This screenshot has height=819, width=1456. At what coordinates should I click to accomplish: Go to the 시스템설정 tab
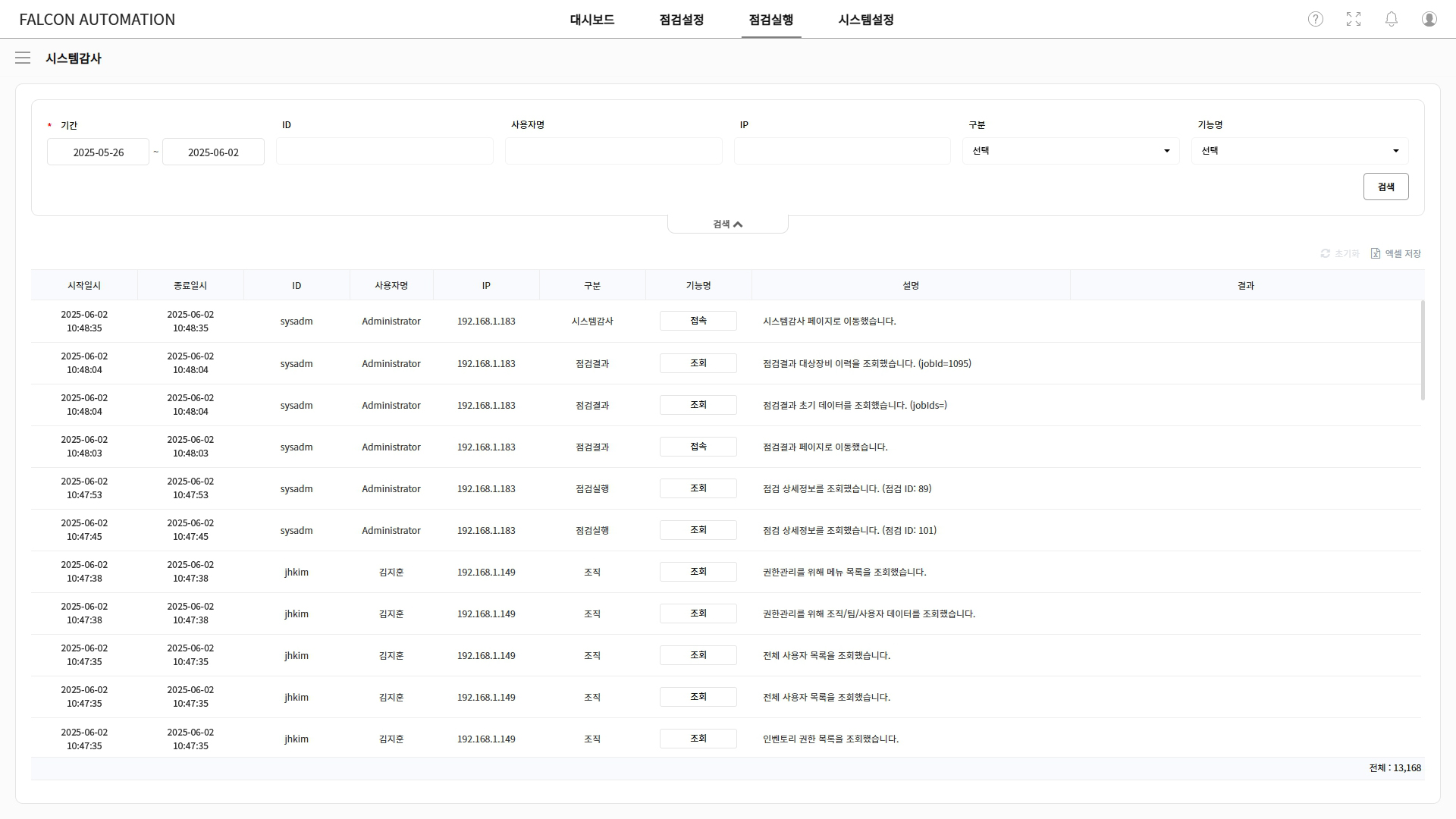(866, 20)
